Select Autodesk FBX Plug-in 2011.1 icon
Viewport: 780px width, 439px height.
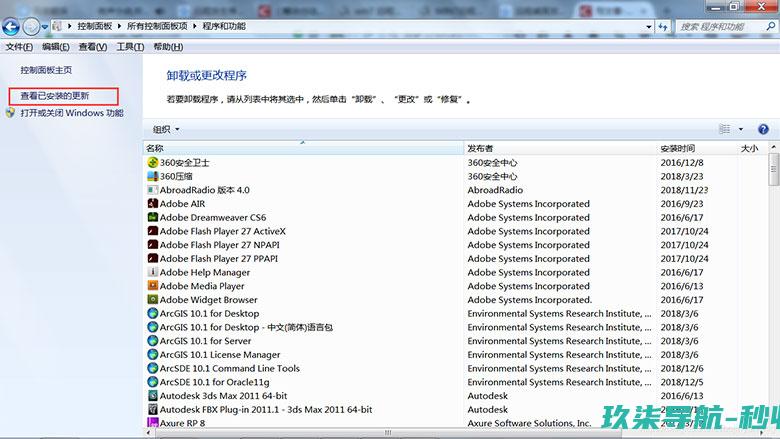click(153, 410)
